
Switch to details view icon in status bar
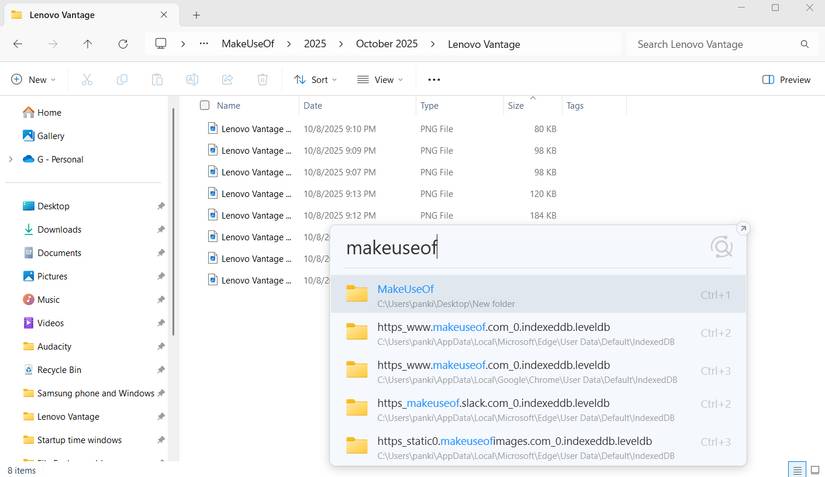(797, 470)
